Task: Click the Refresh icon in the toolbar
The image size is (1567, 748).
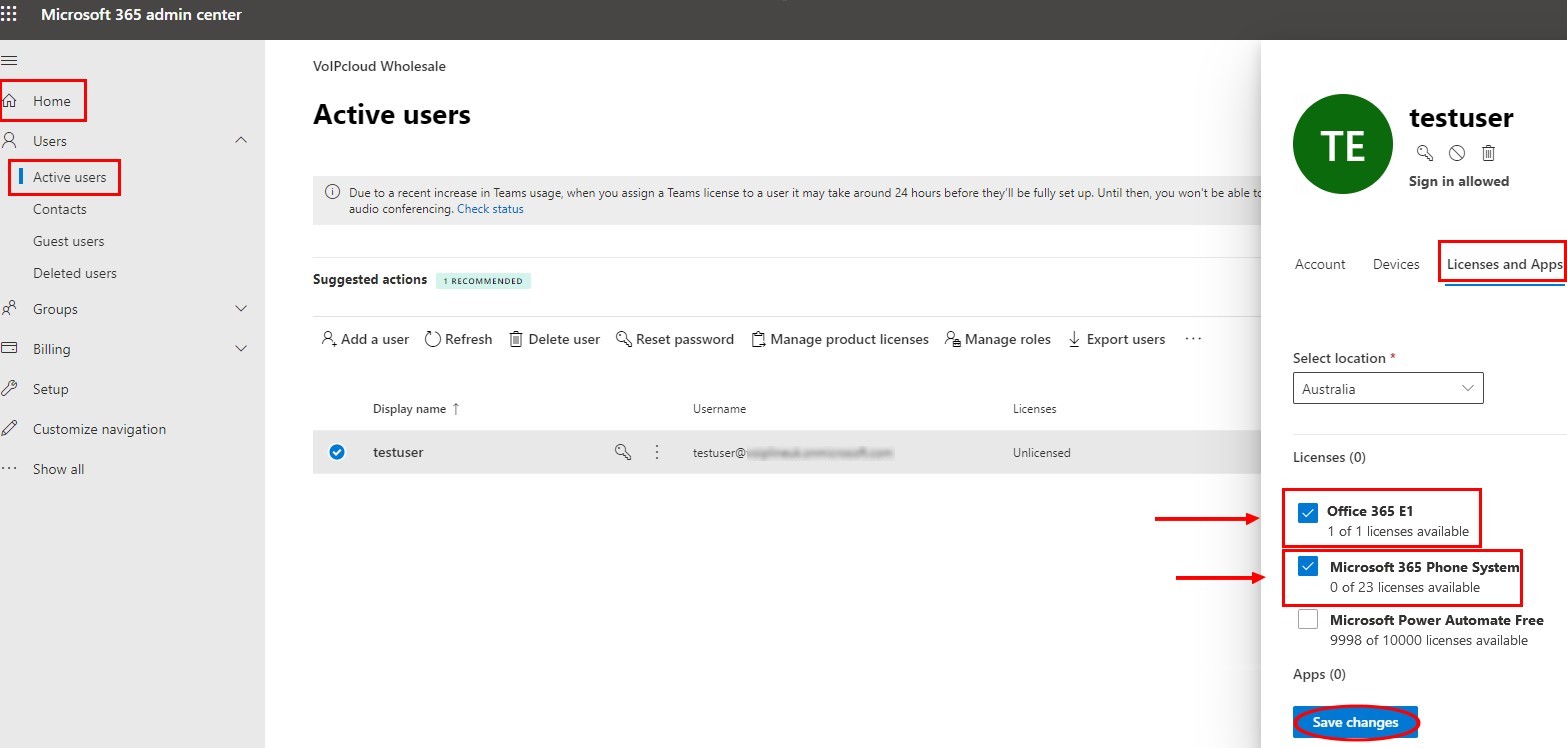Action: [433, 339]
